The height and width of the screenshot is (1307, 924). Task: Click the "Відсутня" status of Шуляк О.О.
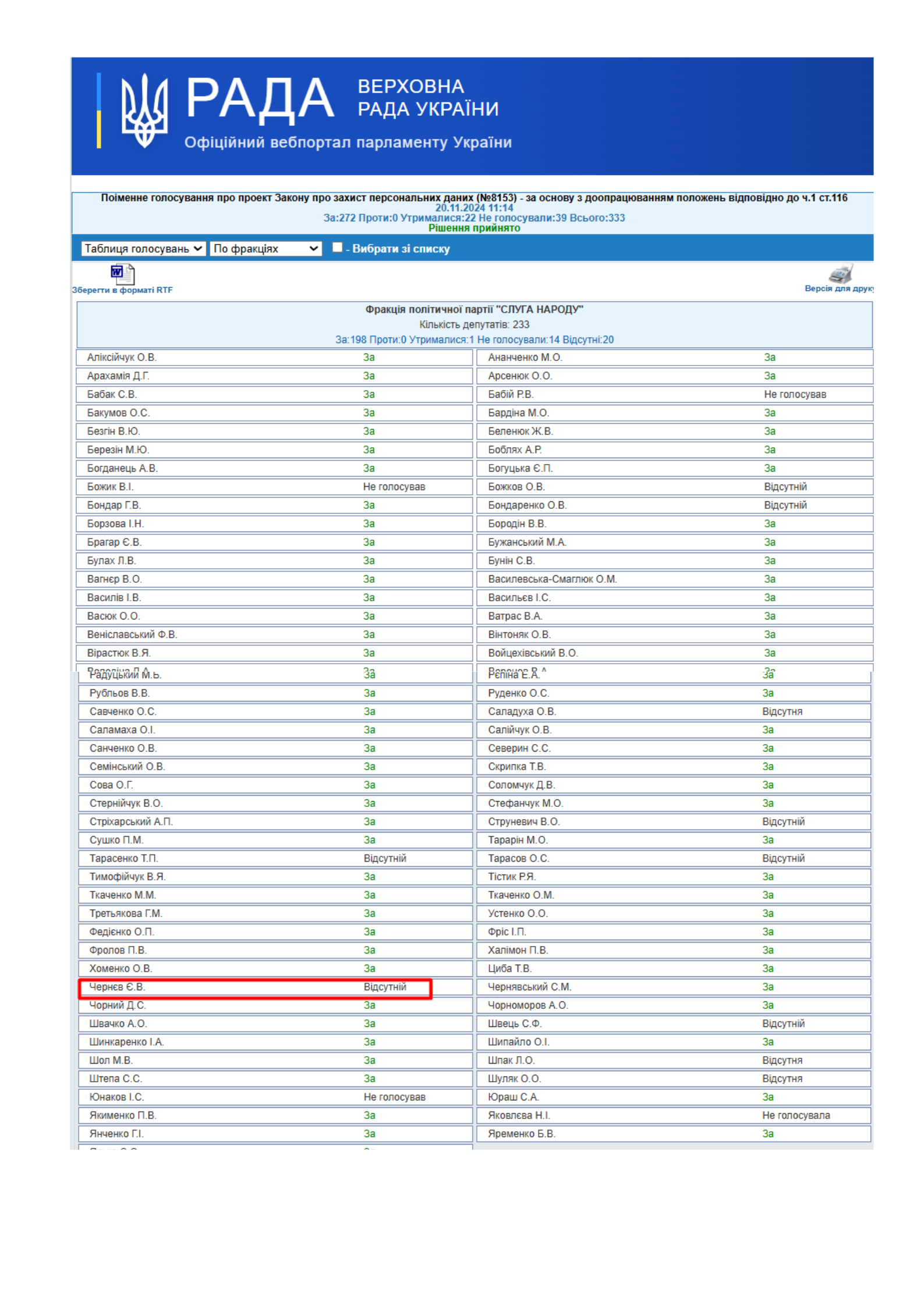782,1079
